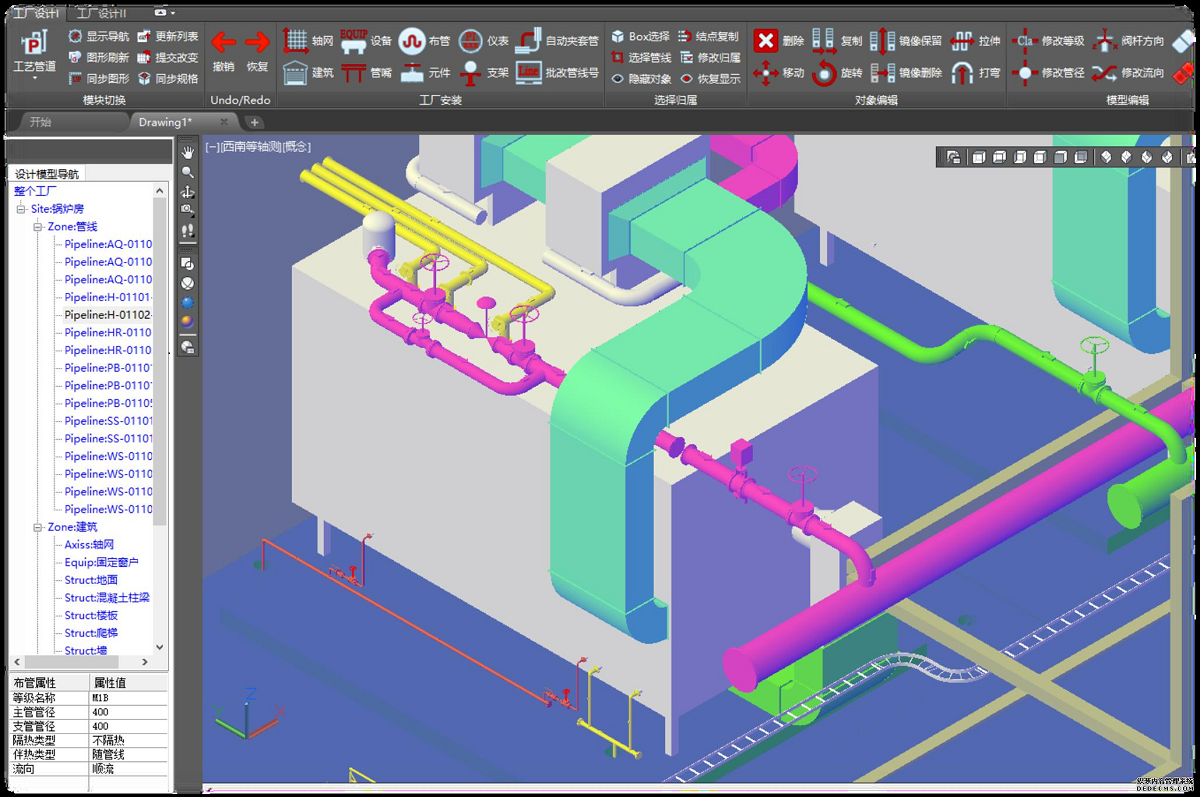Select the 整个工厂 root node

click(35, 191)
